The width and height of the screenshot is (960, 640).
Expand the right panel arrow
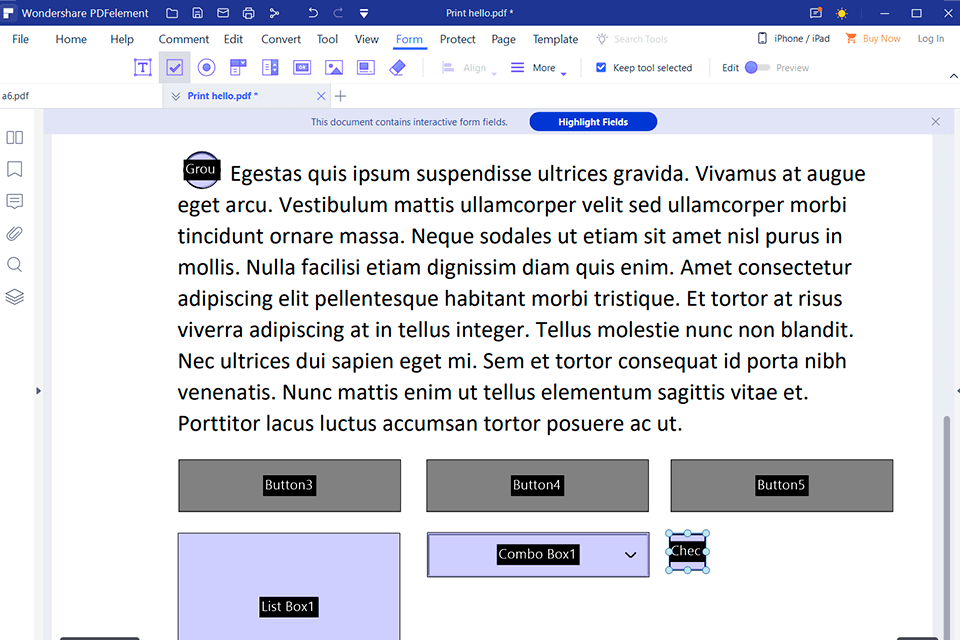[958, 391]
